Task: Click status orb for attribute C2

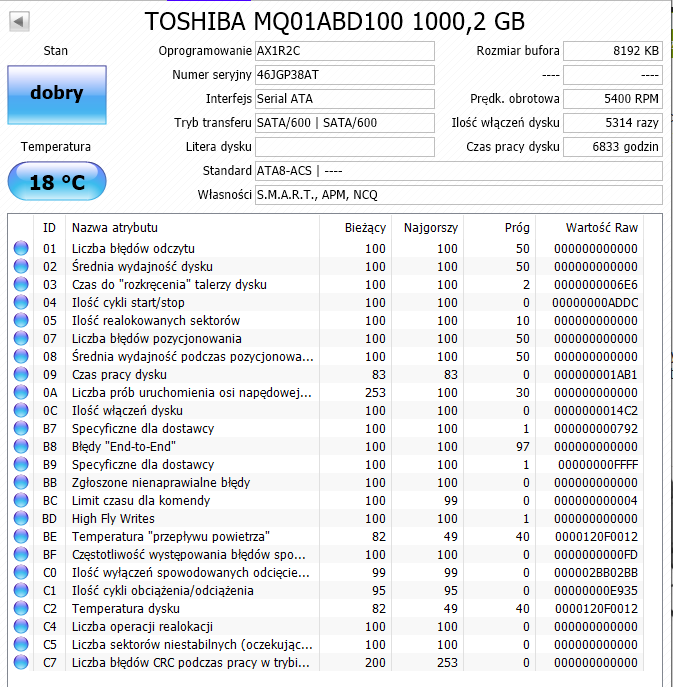Action: (x=21, y=608)
